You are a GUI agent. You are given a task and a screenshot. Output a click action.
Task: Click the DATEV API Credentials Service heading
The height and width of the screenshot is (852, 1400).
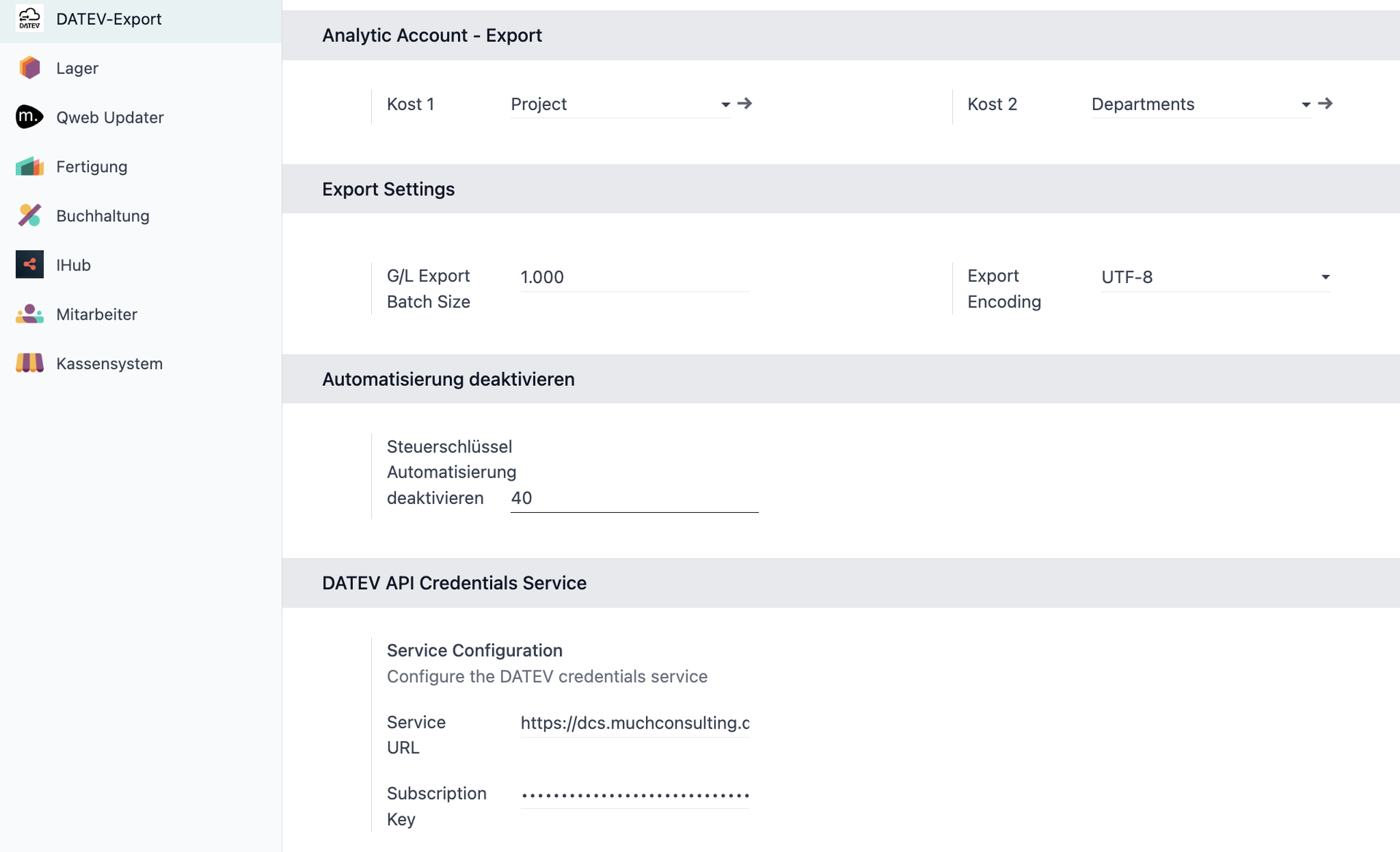tap(454, 583)
